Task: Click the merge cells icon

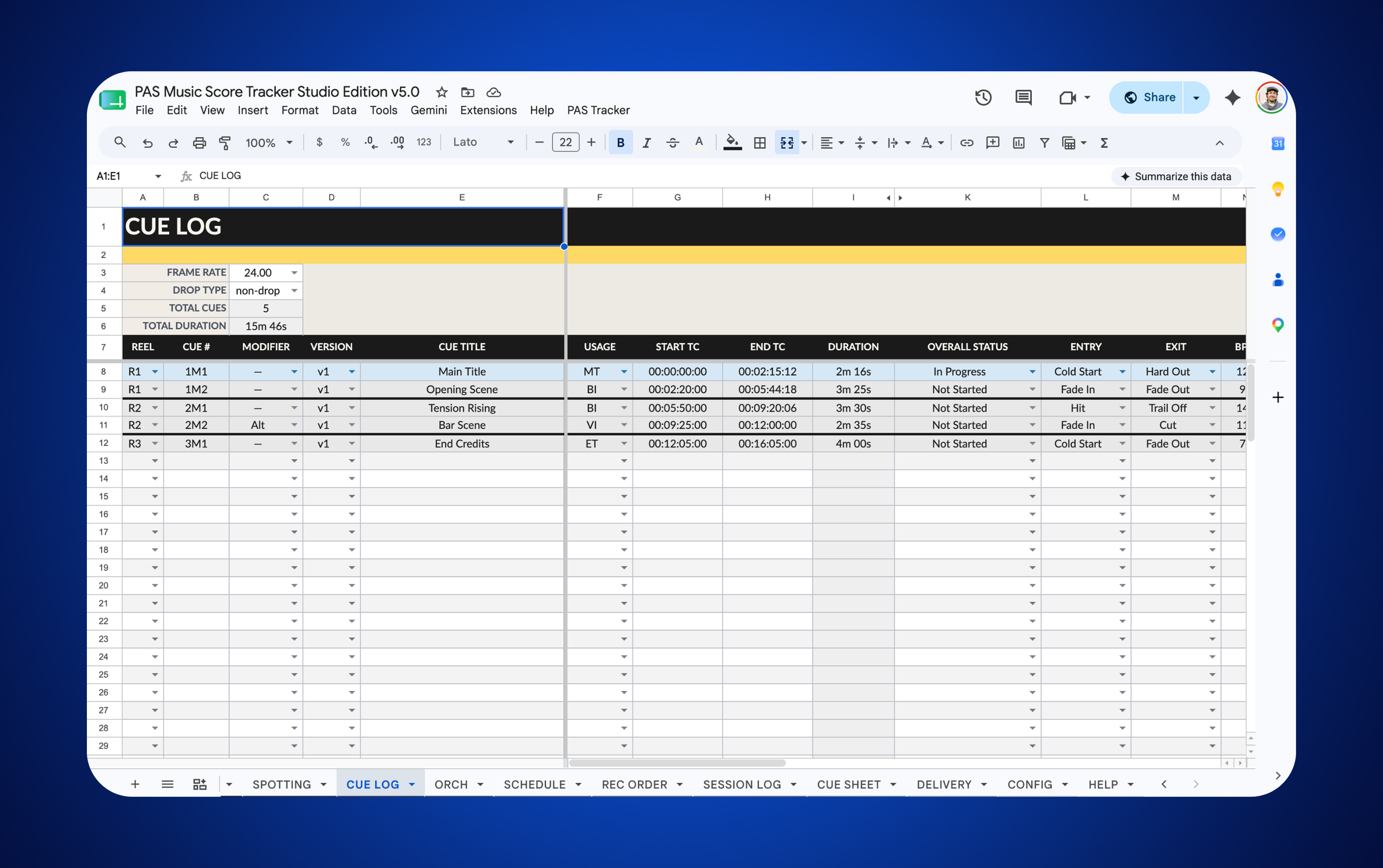Action: (x=787, y=142)
